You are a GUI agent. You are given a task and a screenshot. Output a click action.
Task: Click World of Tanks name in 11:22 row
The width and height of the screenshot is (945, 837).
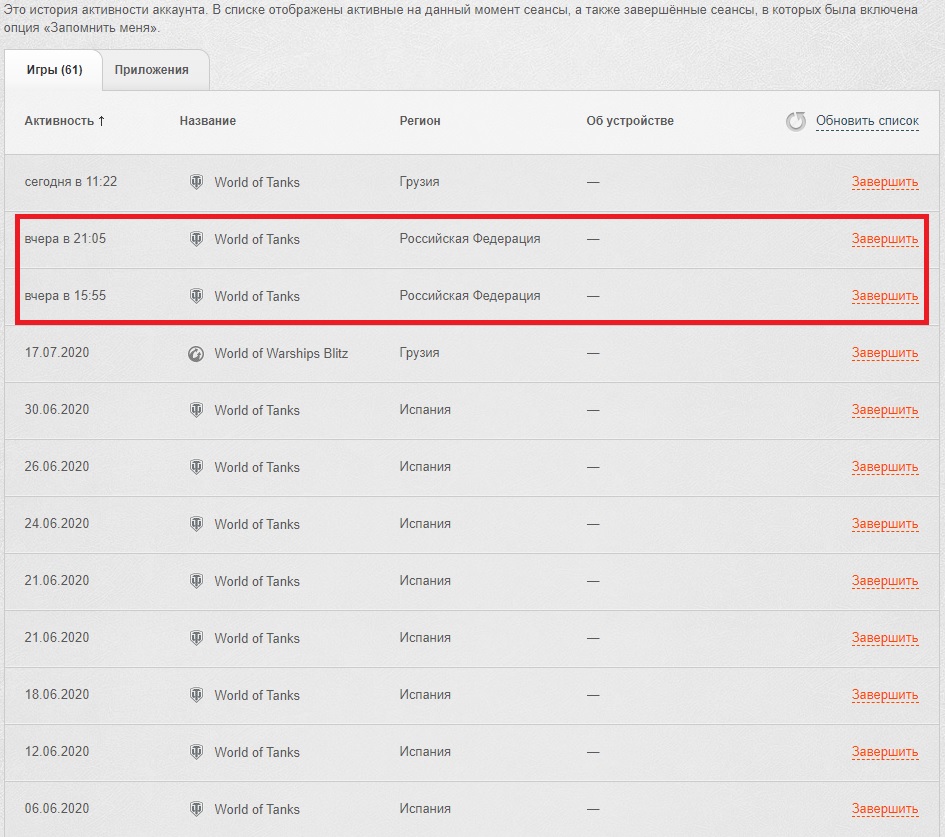point(257,182)
